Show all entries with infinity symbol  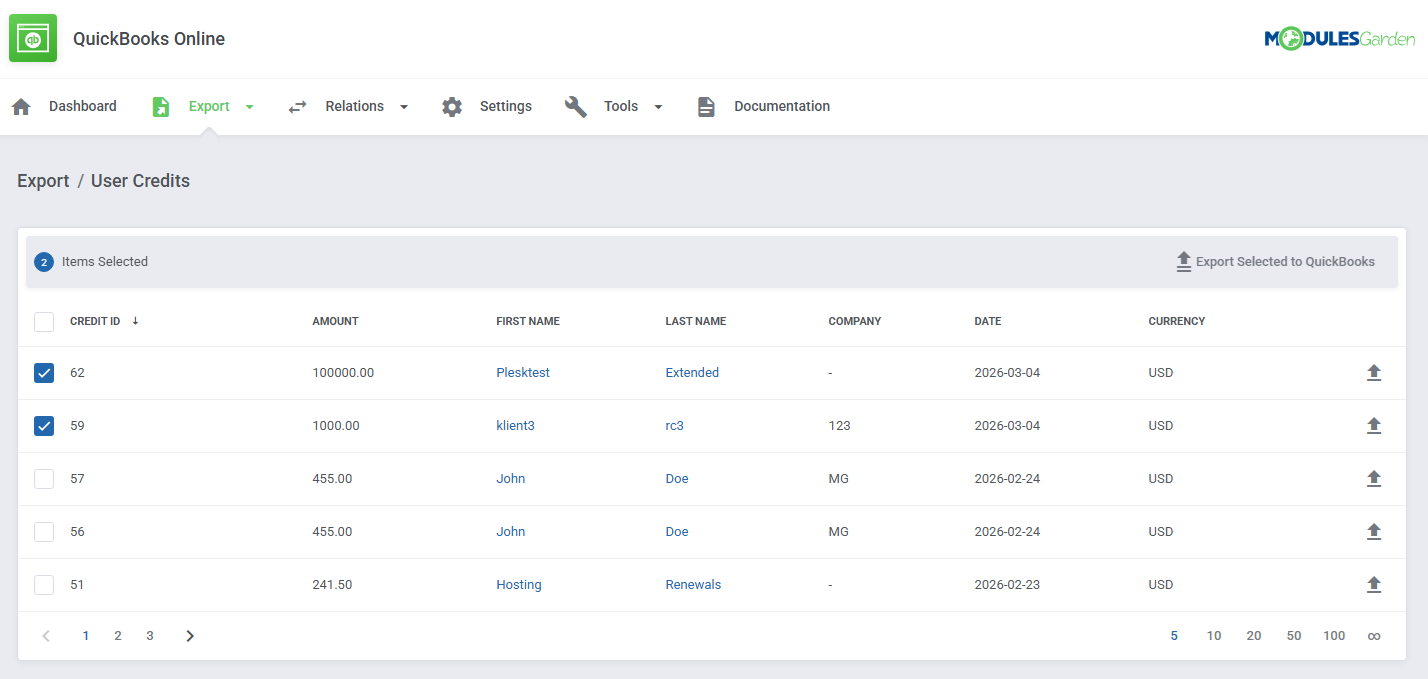click(1374, 636)
